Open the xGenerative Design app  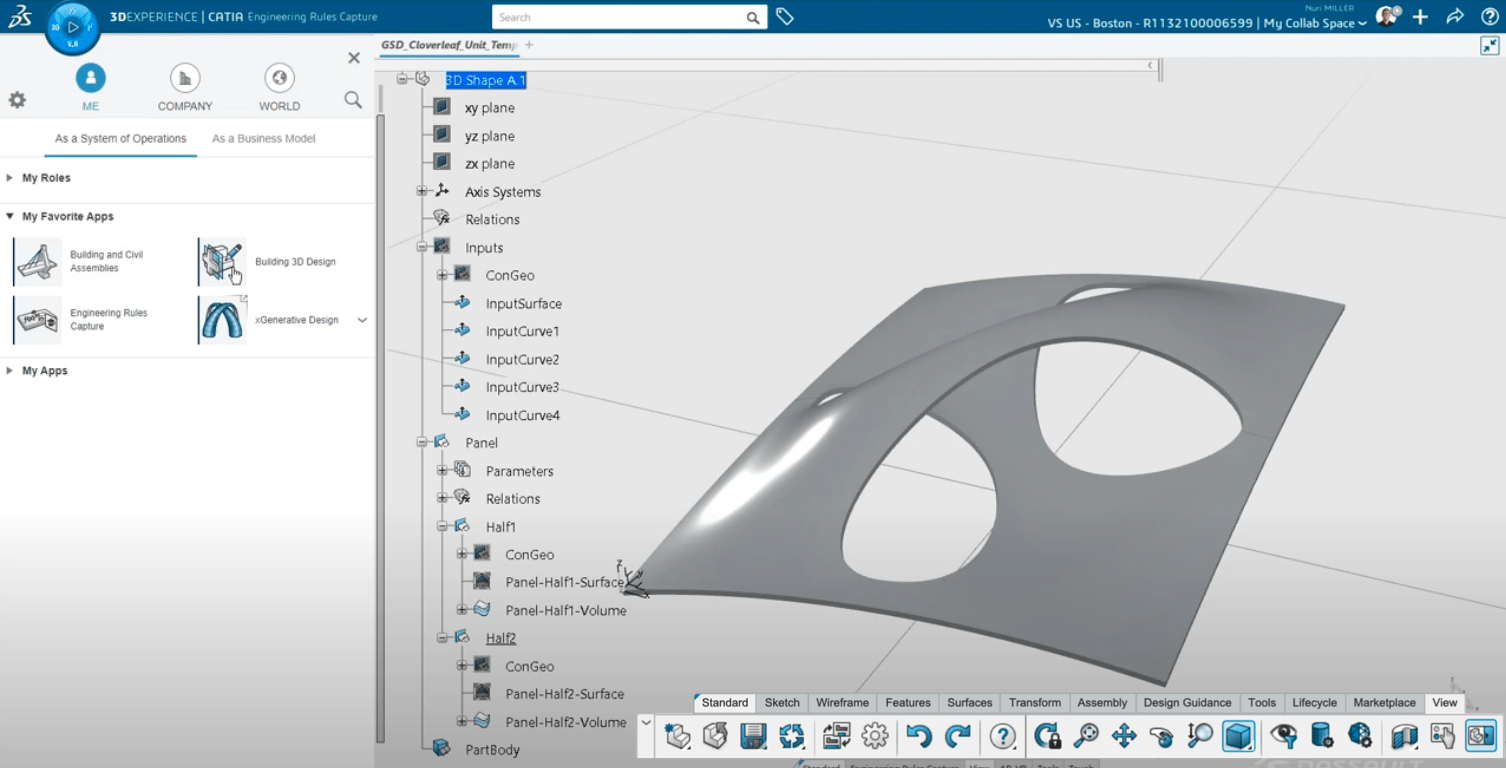pos(222,320)
